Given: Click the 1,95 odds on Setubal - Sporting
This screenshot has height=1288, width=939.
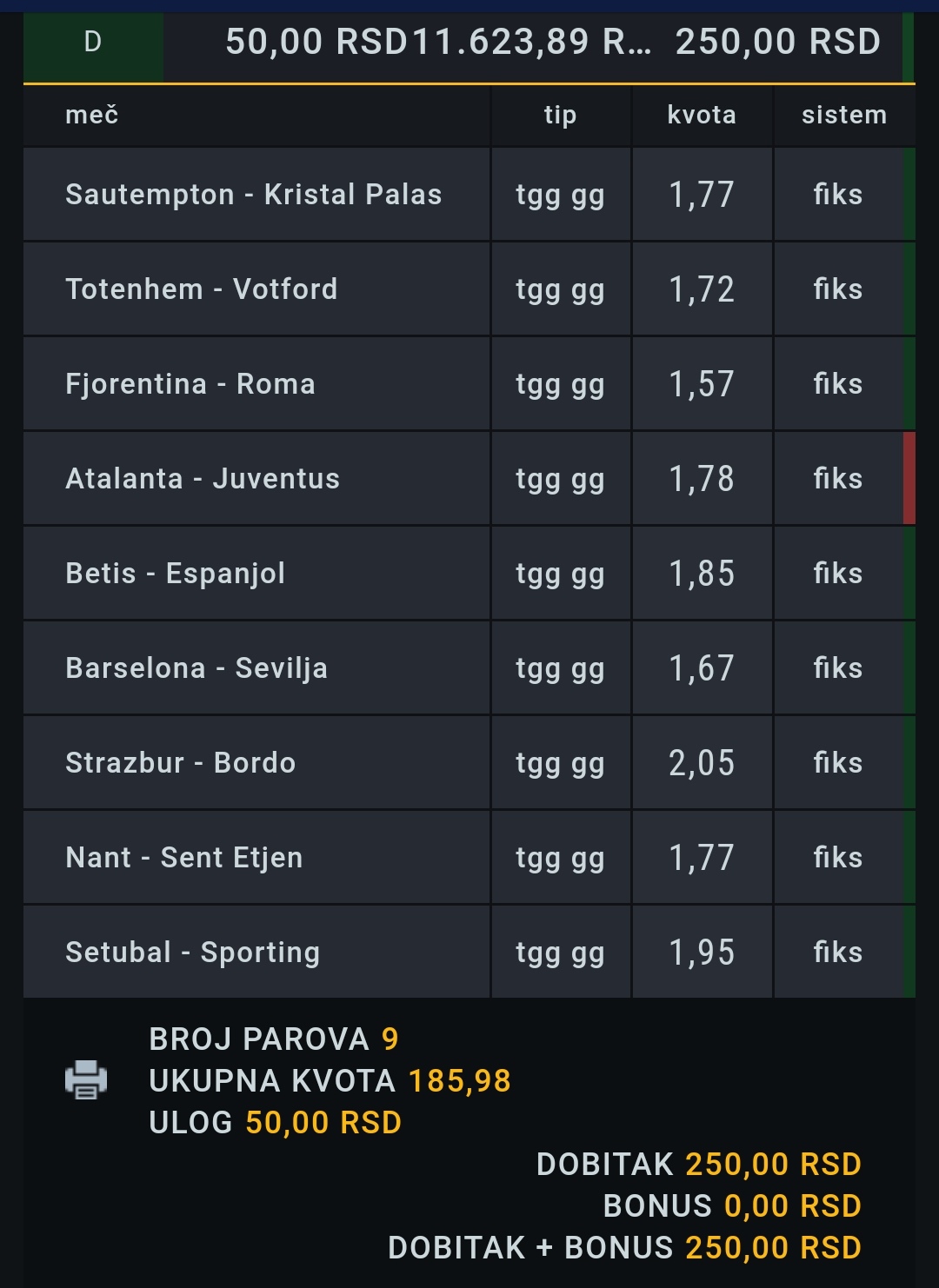Looking at the screenshot, I should (702, 953).
